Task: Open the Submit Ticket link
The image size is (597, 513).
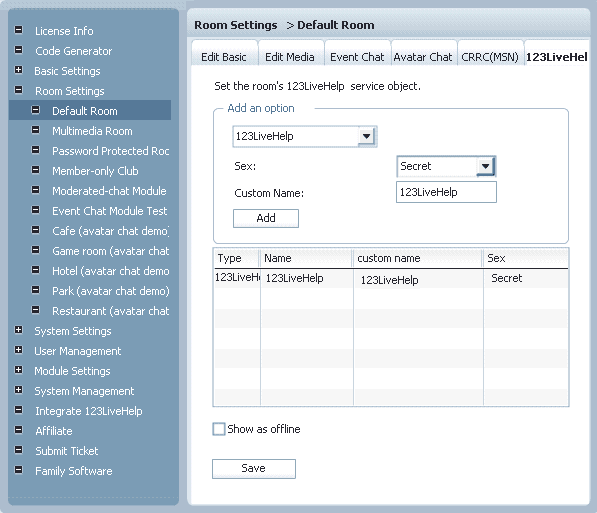Action: pos(67,451)
